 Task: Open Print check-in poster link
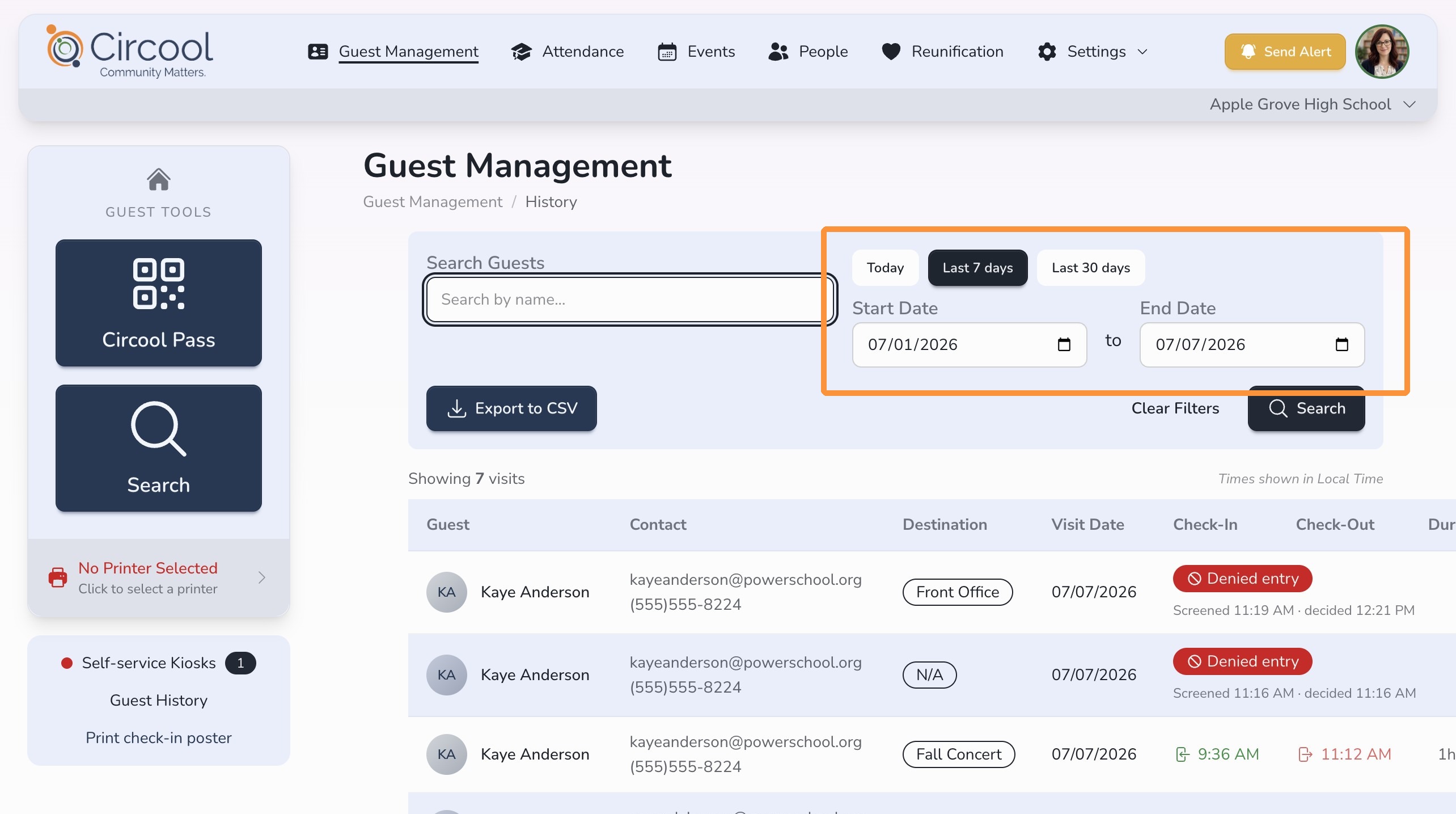point(159,738)
